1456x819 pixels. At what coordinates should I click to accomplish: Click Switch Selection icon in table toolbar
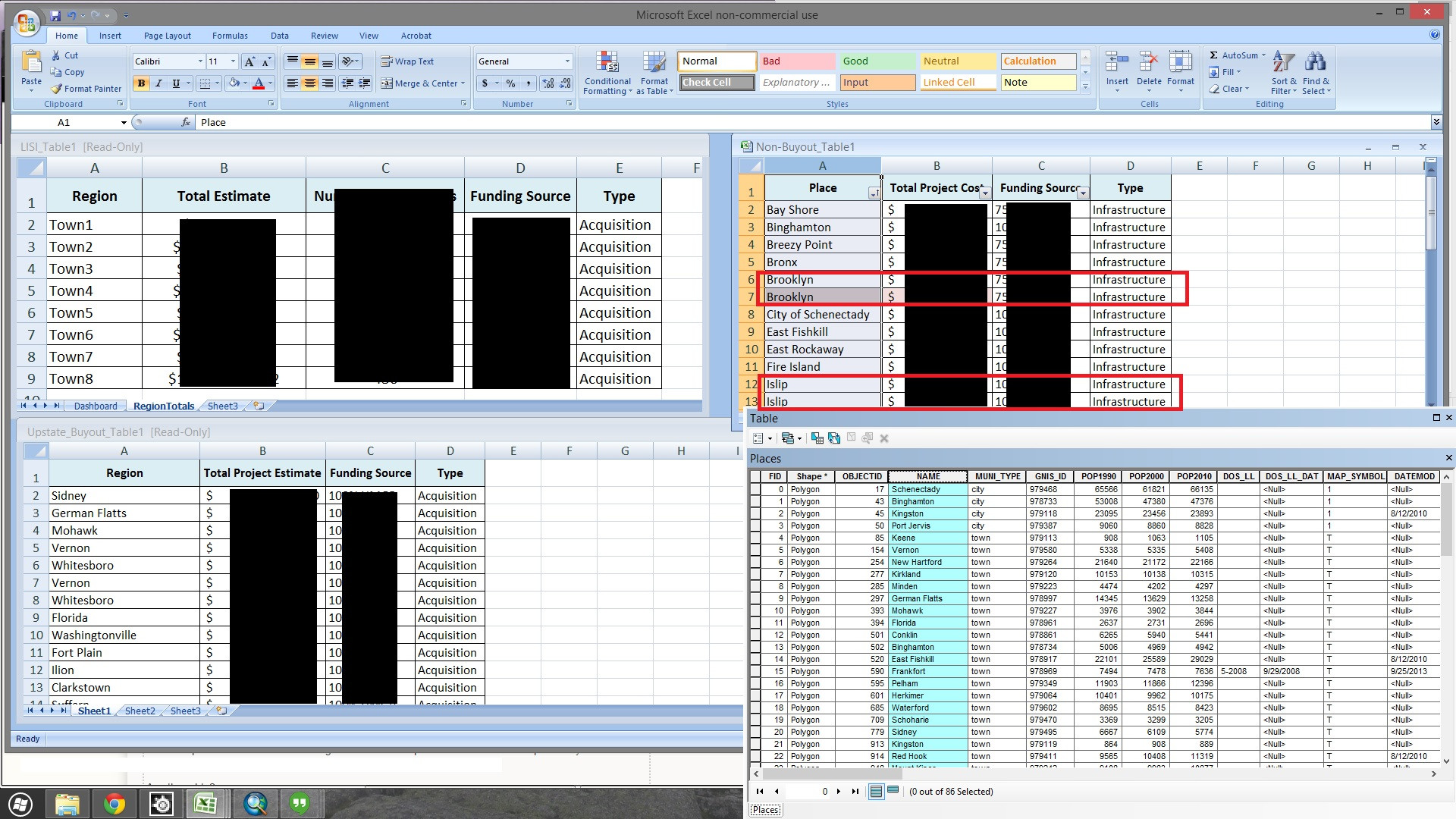pos(834,438)
